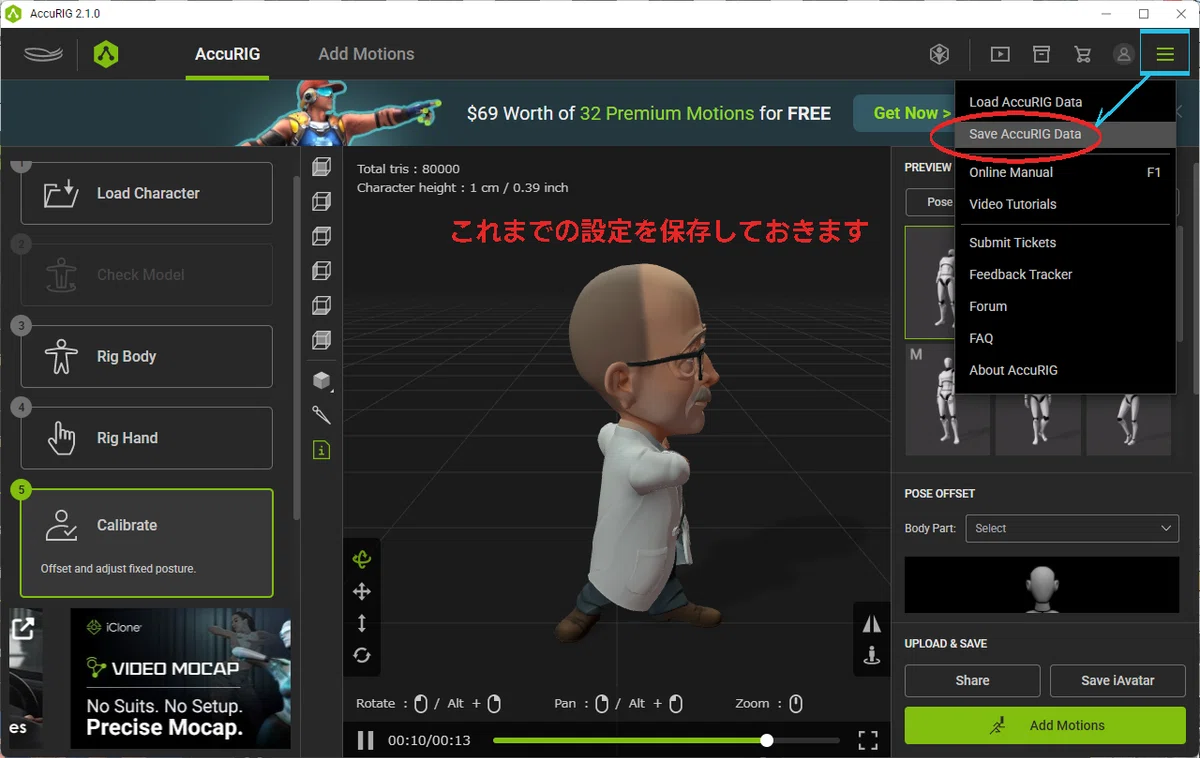Switch to the Add Motions tab
The image size is (1200, 758).
[366, 54]
